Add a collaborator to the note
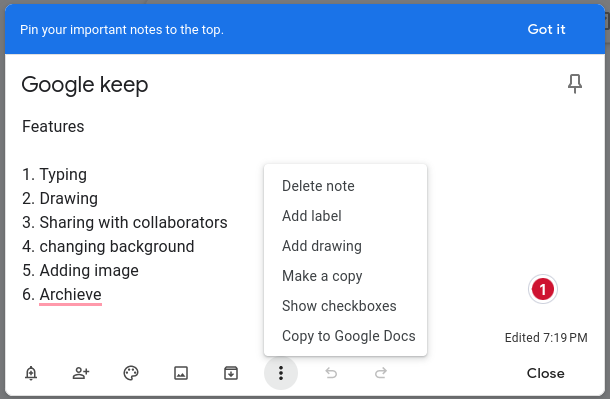This screenshot has width=610, height=399. (x=81, y=373)
